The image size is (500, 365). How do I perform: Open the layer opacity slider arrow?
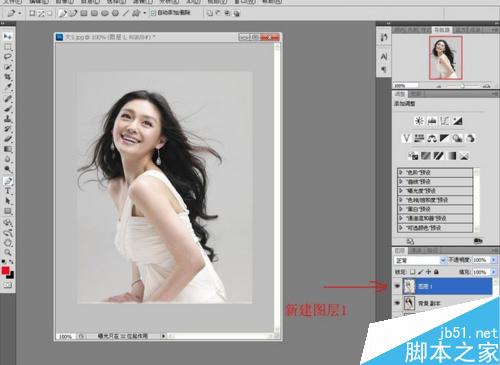[493, 260]
